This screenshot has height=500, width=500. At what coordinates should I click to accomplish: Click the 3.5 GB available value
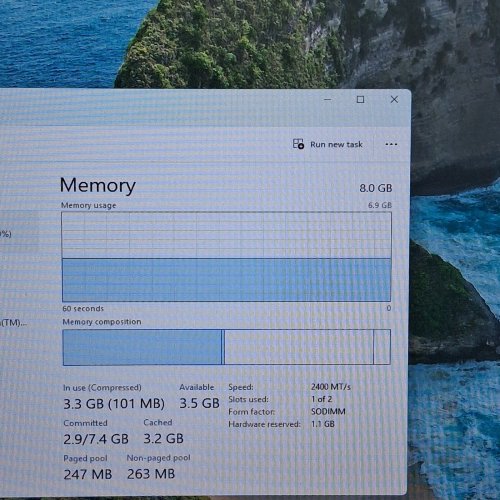[x=199, y=404]
